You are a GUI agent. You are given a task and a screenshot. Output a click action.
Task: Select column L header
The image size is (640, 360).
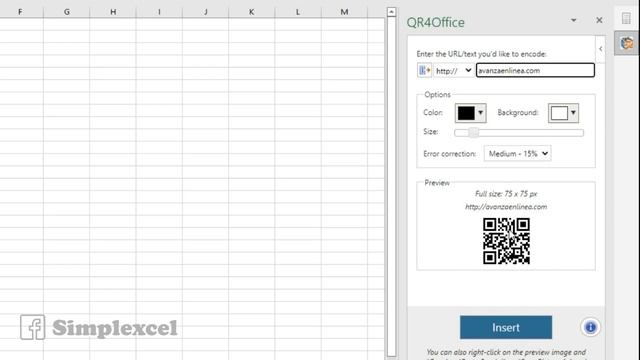(298, 12)
